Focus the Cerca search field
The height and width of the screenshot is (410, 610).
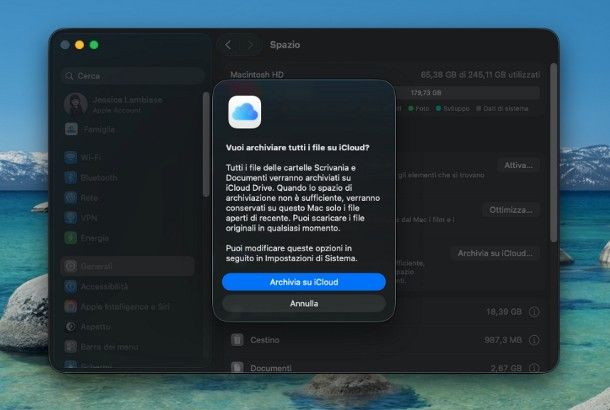click(133, 76)
